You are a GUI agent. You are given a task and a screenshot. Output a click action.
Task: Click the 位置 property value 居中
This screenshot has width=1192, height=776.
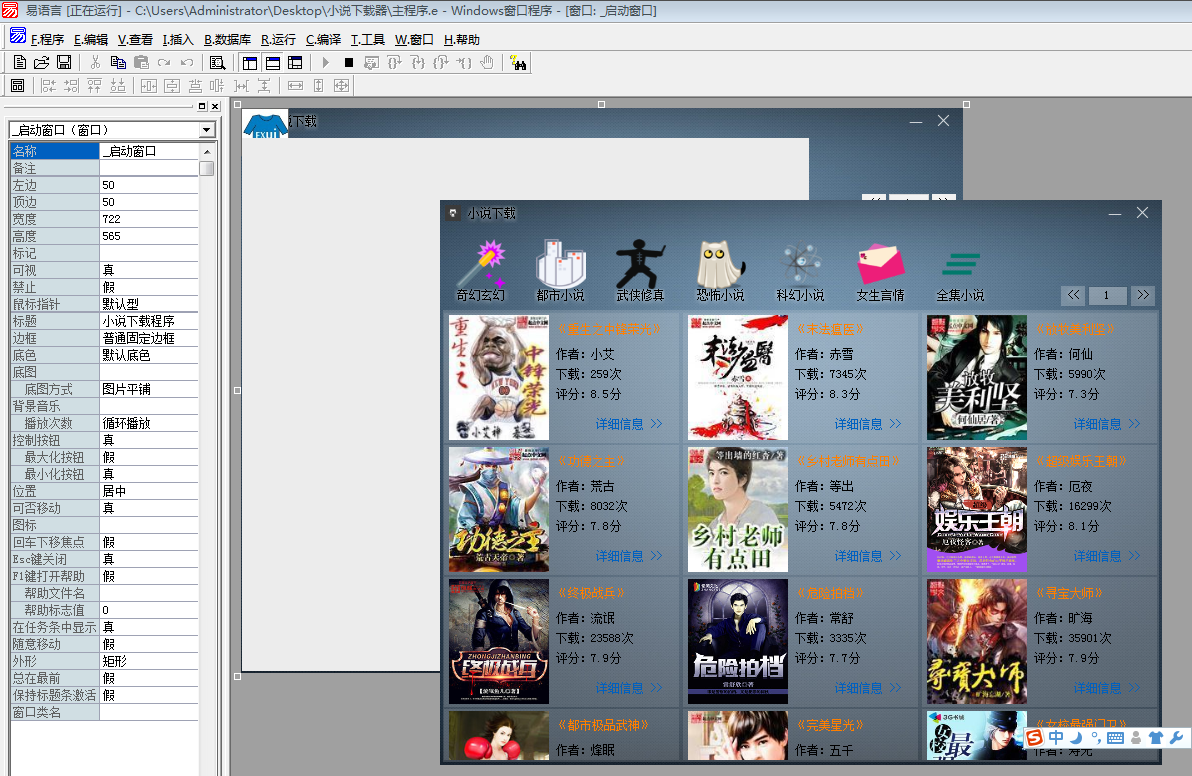[x=149, y=491]
